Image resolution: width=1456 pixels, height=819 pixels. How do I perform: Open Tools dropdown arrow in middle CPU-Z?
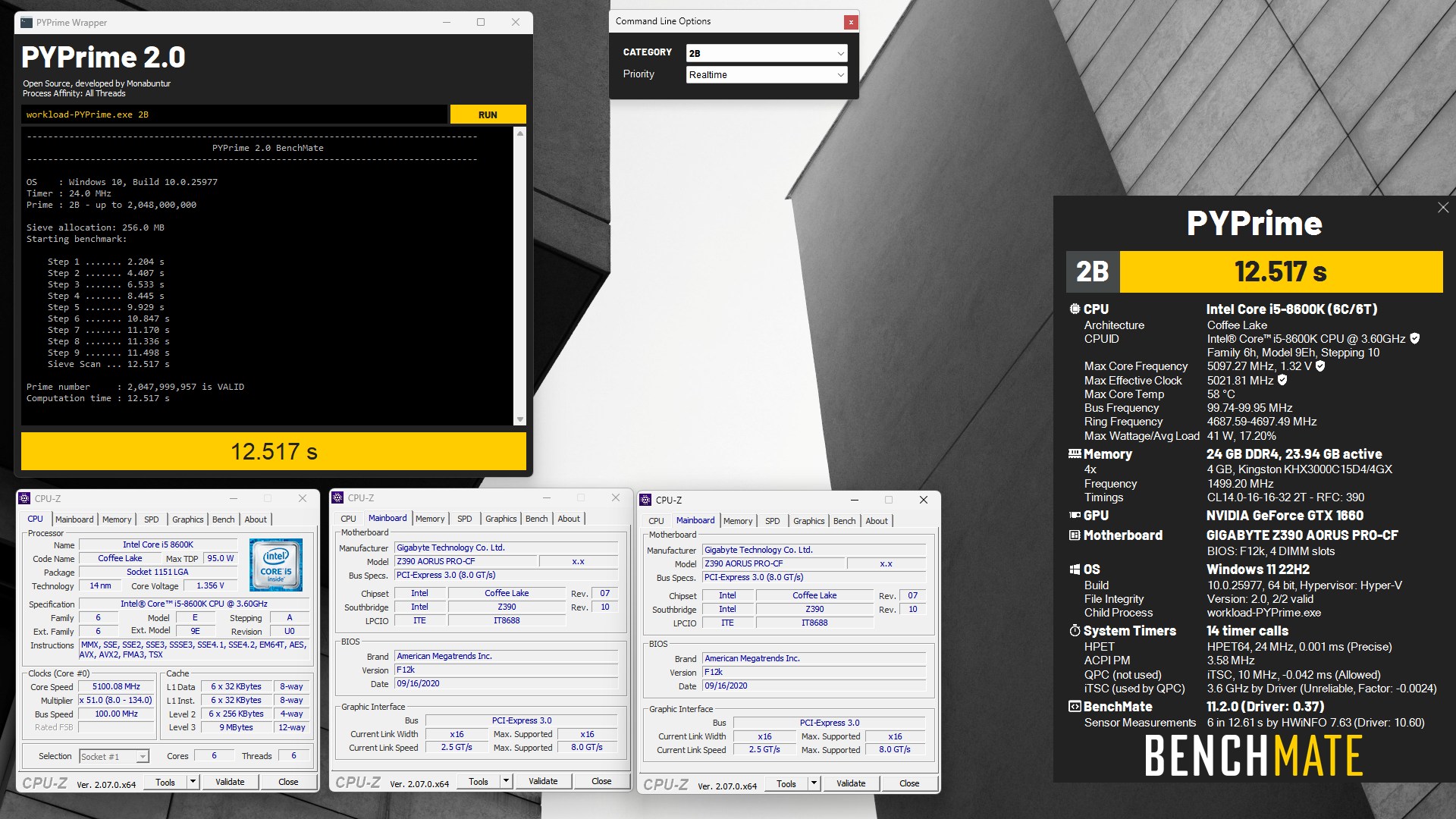[x=507, y=781]
